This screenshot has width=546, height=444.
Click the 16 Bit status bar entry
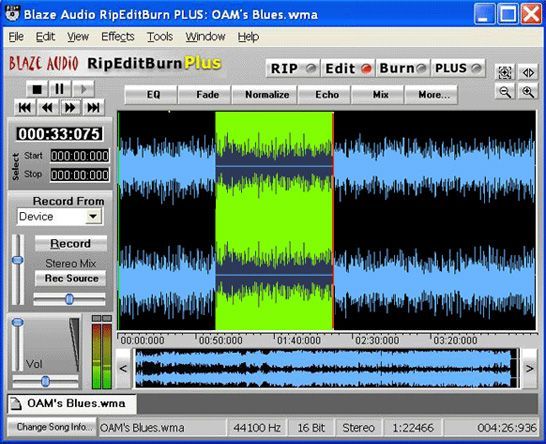tap(311, 428)
